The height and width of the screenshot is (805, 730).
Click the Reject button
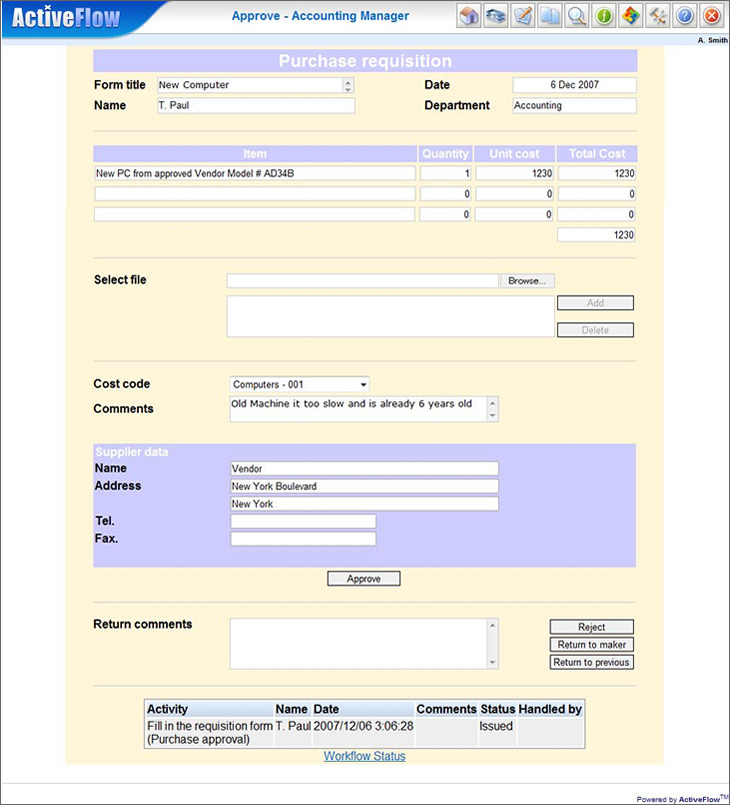click(x=592, y=627)
